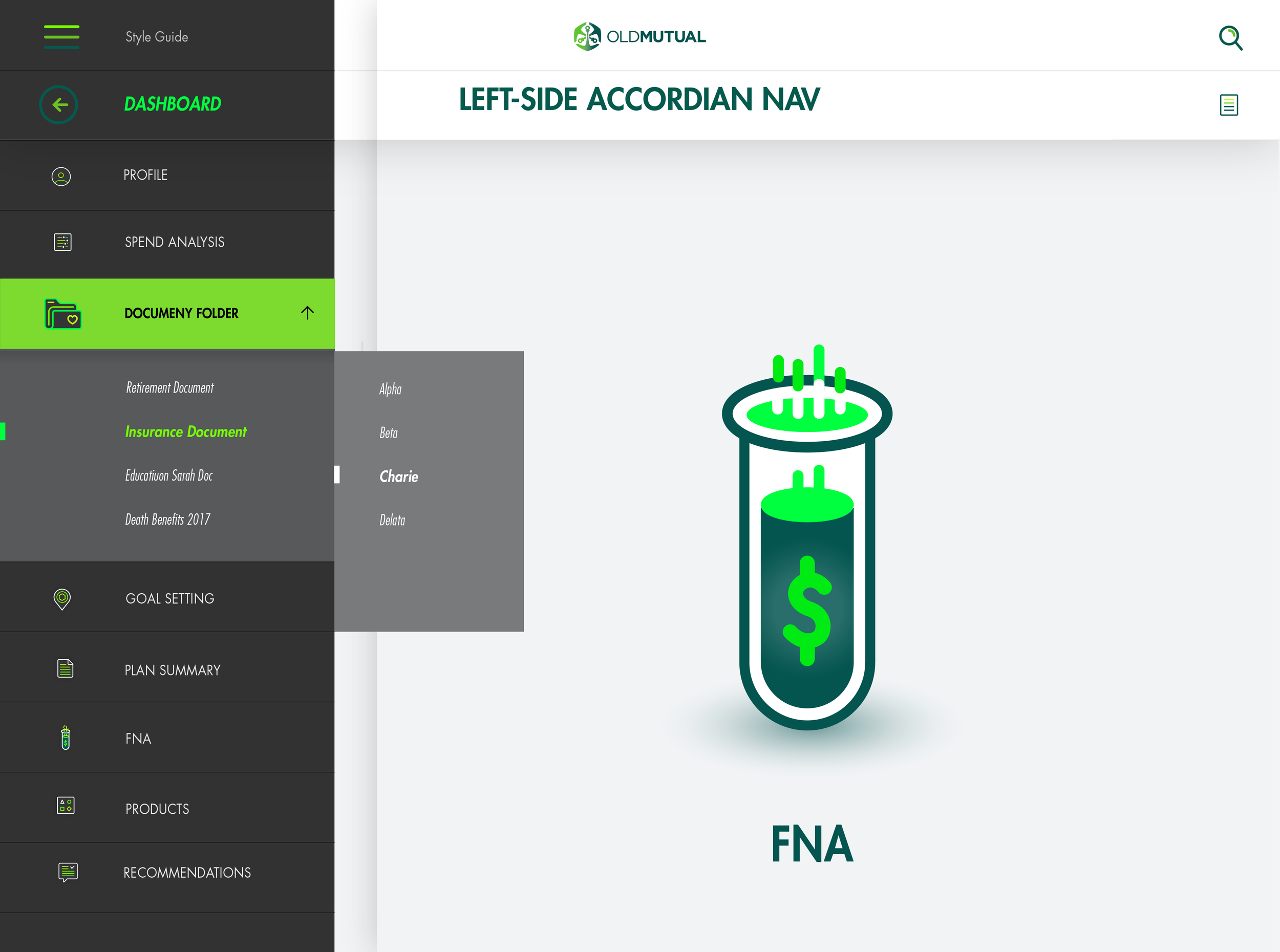
Task: Click the Spend Analysis icon
Action: pos(62,242)
